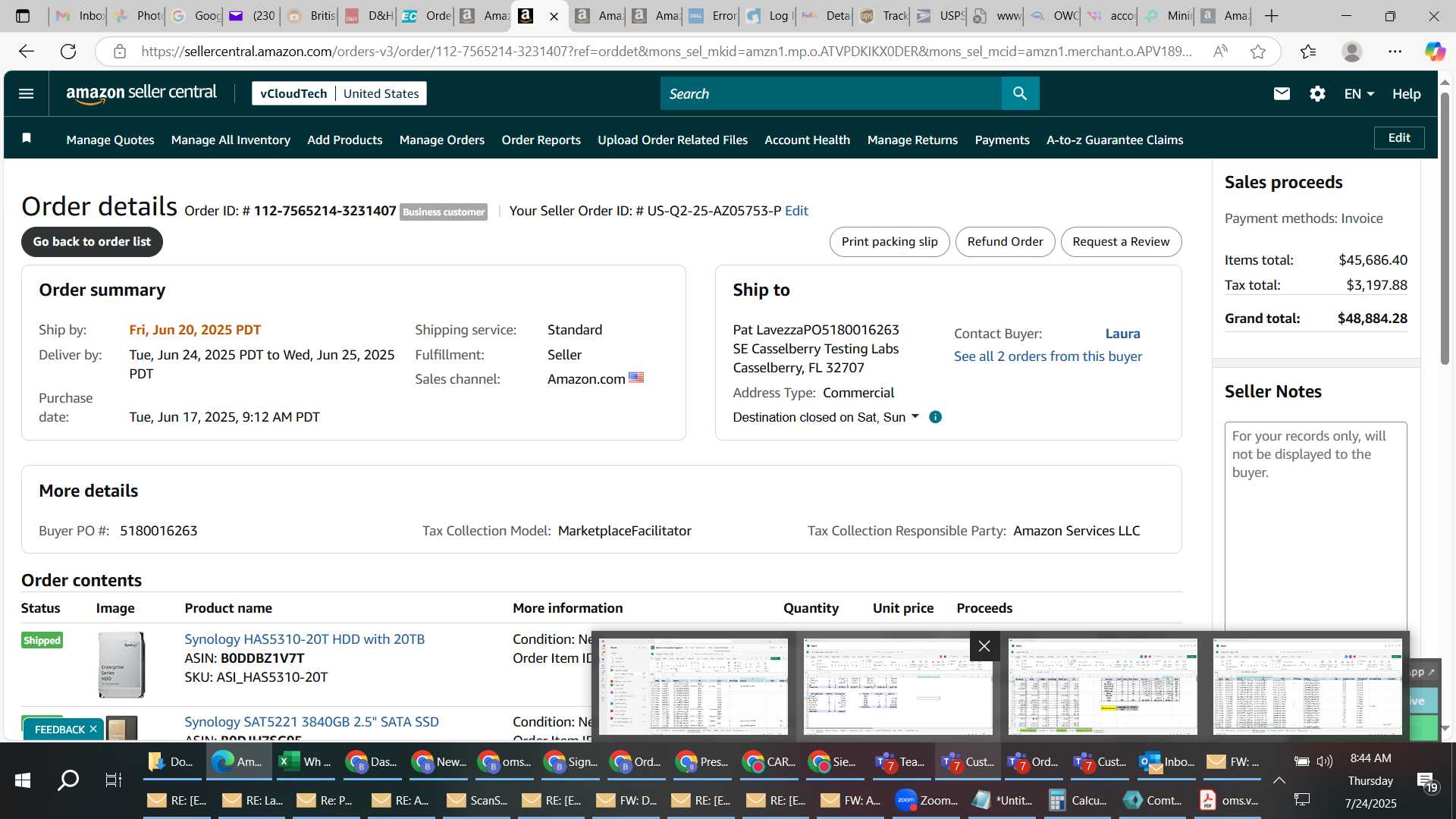Click Refund Order button
The image size is (1456, 819).
[x=1005, y=241]
